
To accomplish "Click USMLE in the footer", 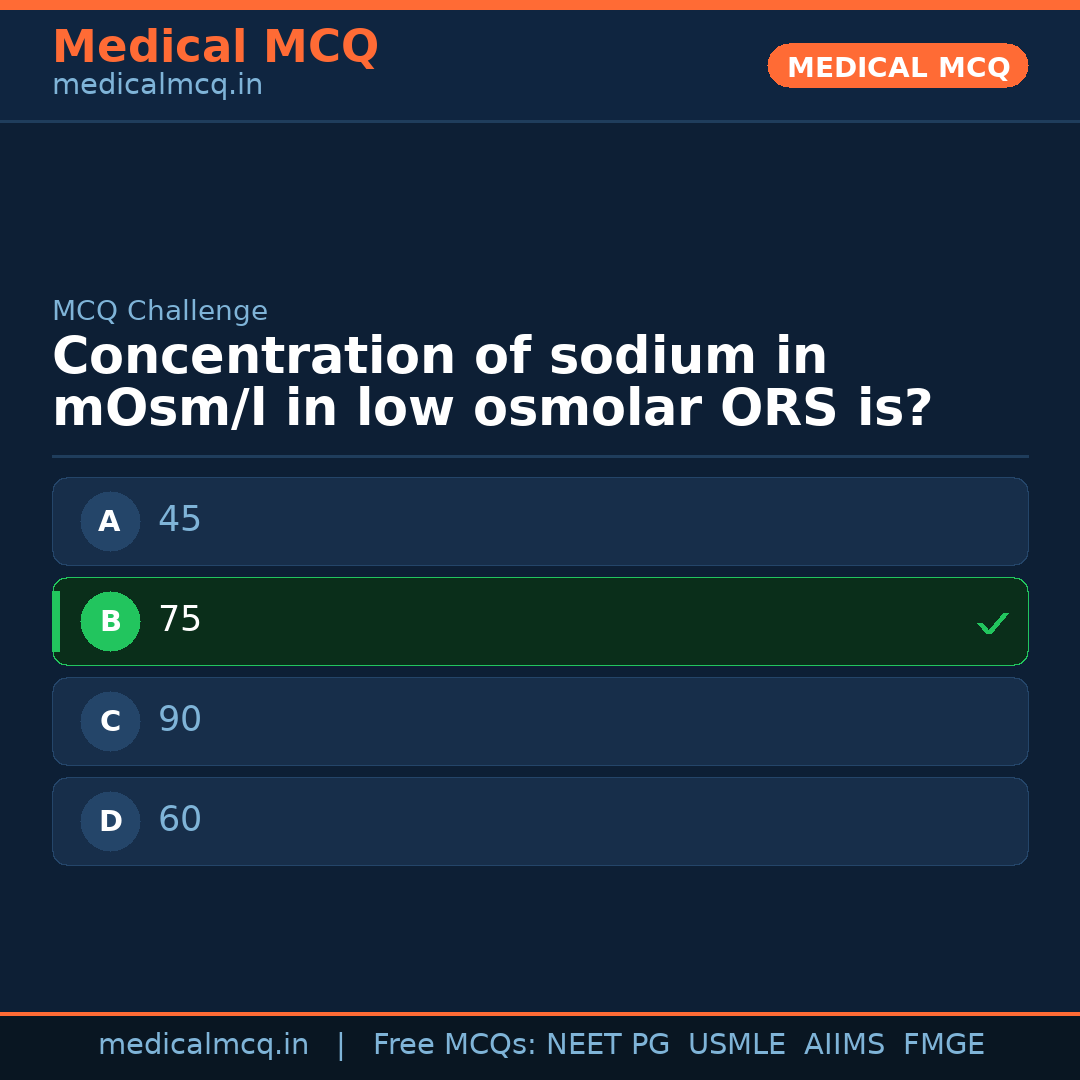I will (737, 1043).
